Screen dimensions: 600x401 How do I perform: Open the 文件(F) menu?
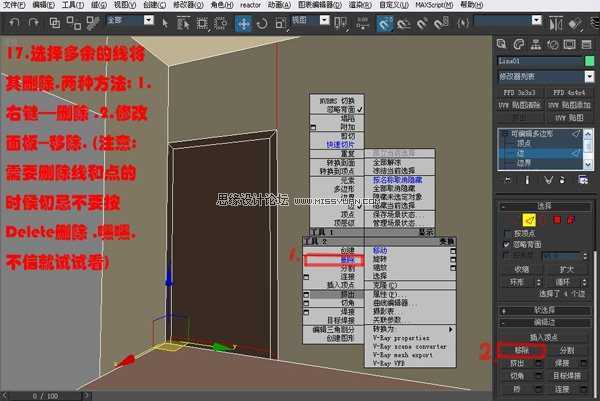14,5
